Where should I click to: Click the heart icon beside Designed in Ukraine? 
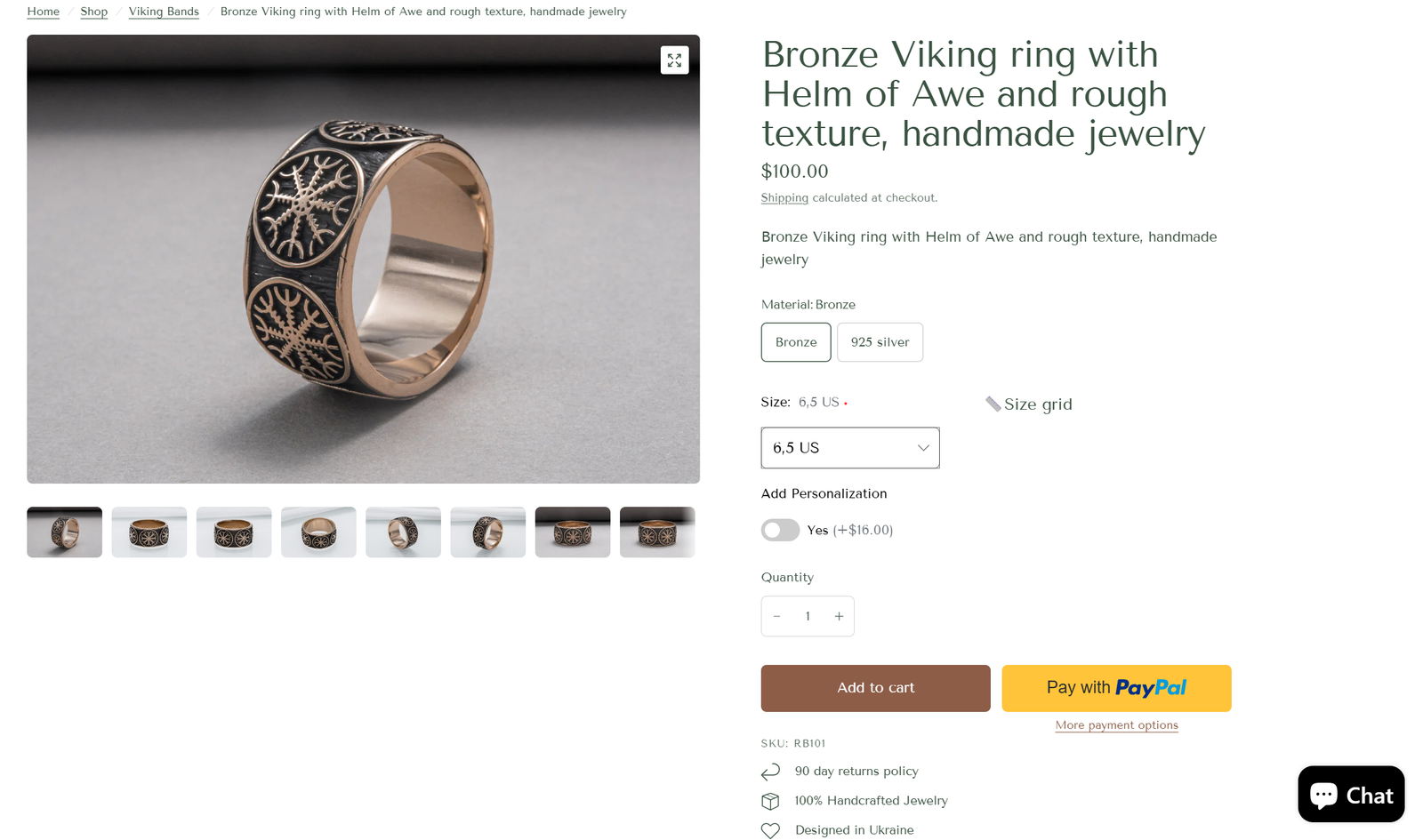[770, 830]
